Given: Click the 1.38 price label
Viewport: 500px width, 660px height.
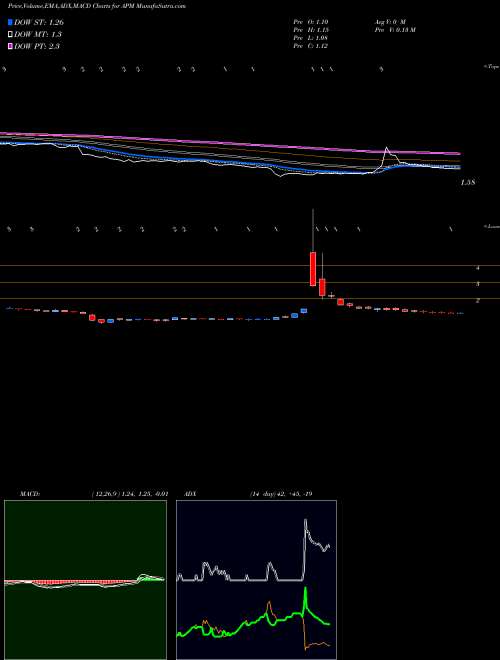Looking at the screenshot, I should point(468,183).
